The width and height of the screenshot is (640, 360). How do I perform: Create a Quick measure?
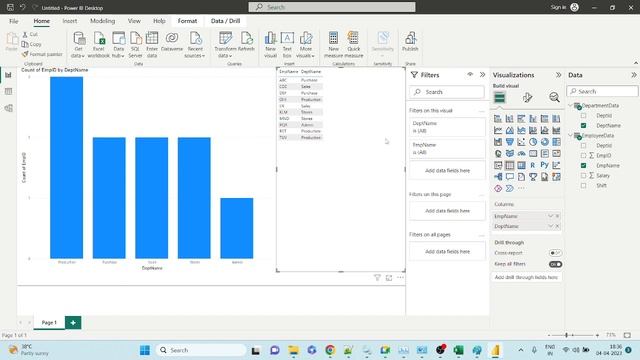pyautogui.click(x=353, y=44)
